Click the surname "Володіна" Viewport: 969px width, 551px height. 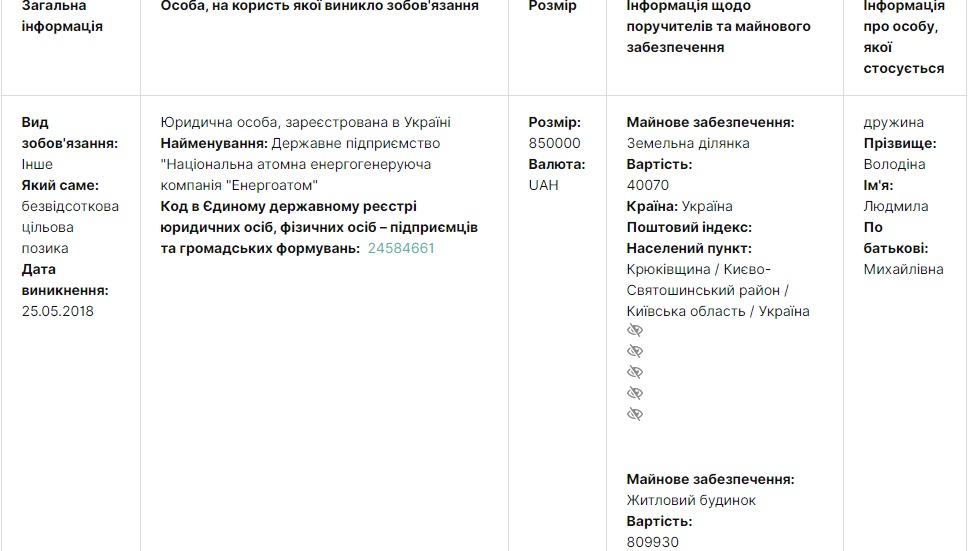pos(894,164)
